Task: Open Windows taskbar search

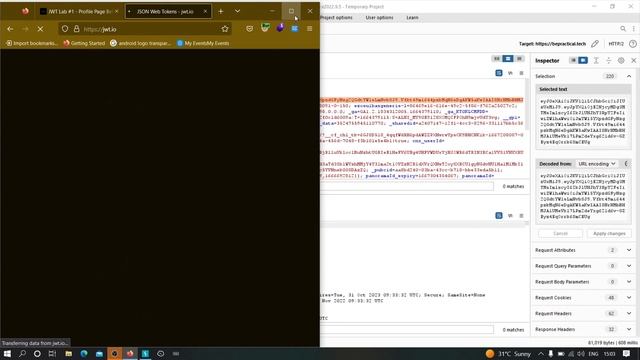Action: tap(22, 353)
